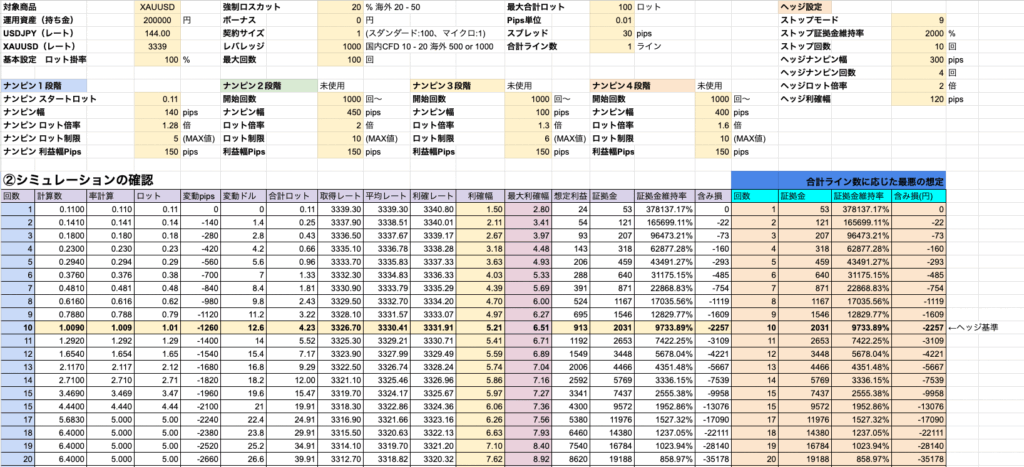Select the 利確レート cell 3331.91
1024x467 pixels.
click(x=433, y=327)
